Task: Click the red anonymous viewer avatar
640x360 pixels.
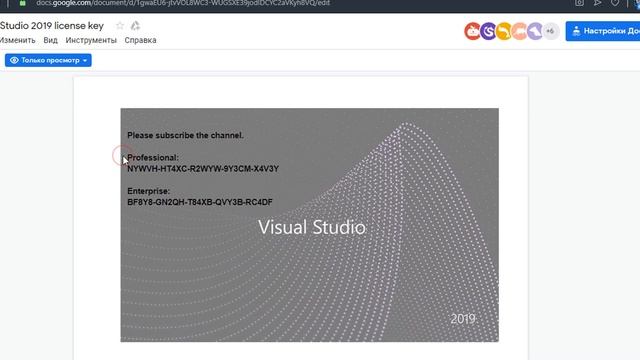Action: tap(473, 31)
